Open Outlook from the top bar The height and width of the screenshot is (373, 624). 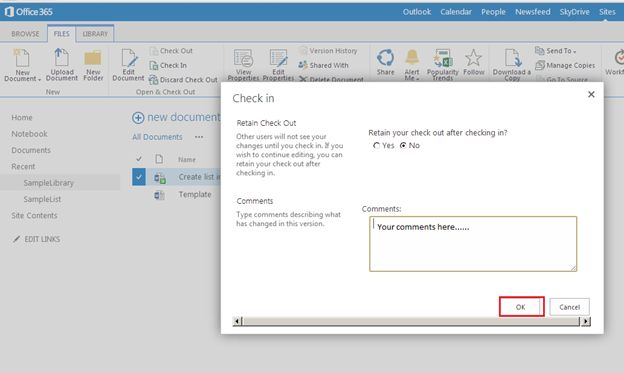tap(417, 12)
